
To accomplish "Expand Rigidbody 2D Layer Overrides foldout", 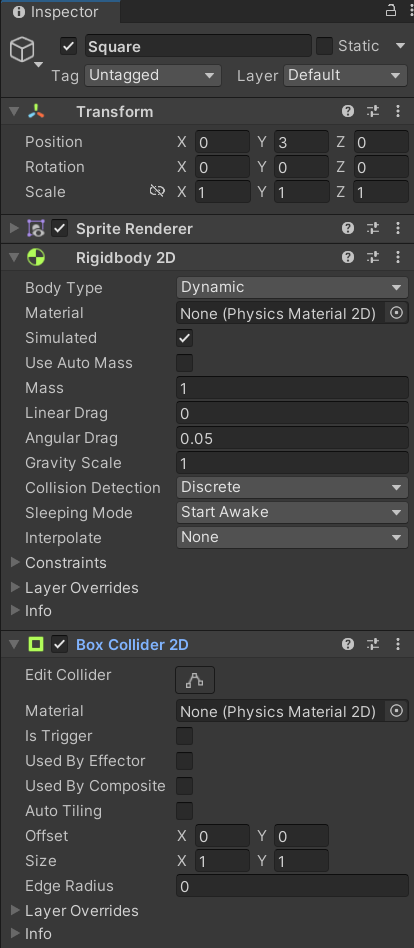I will tap(15, 588).
